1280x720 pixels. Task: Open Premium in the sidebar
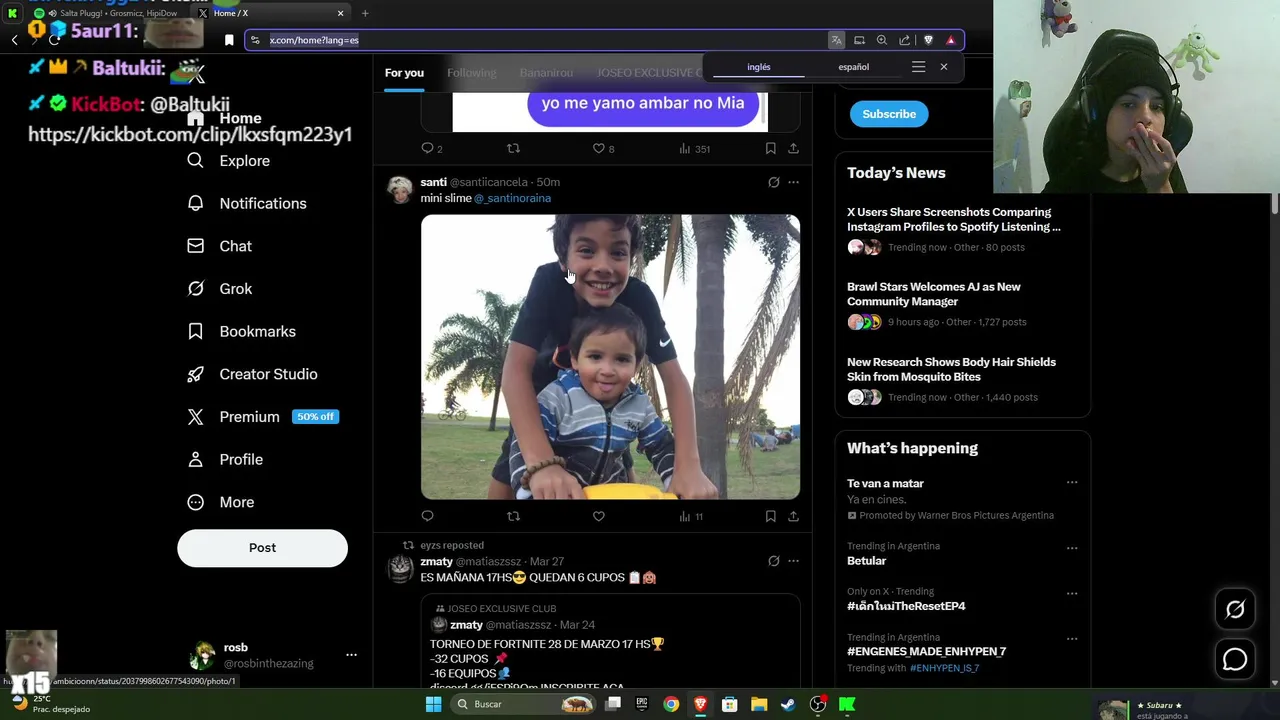263,417
